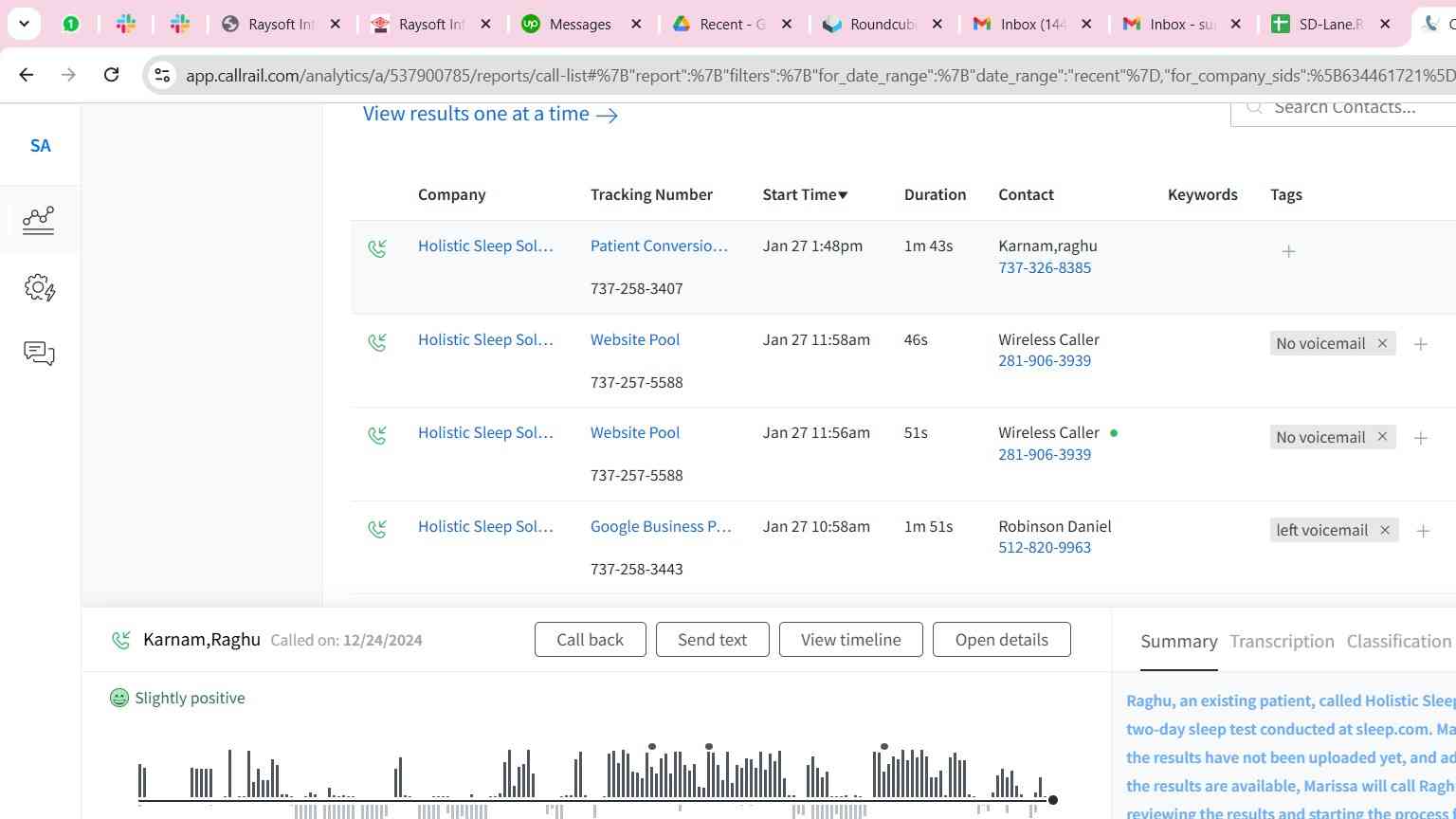Click the 1m 43s duration cell

(x=928, y=246)
